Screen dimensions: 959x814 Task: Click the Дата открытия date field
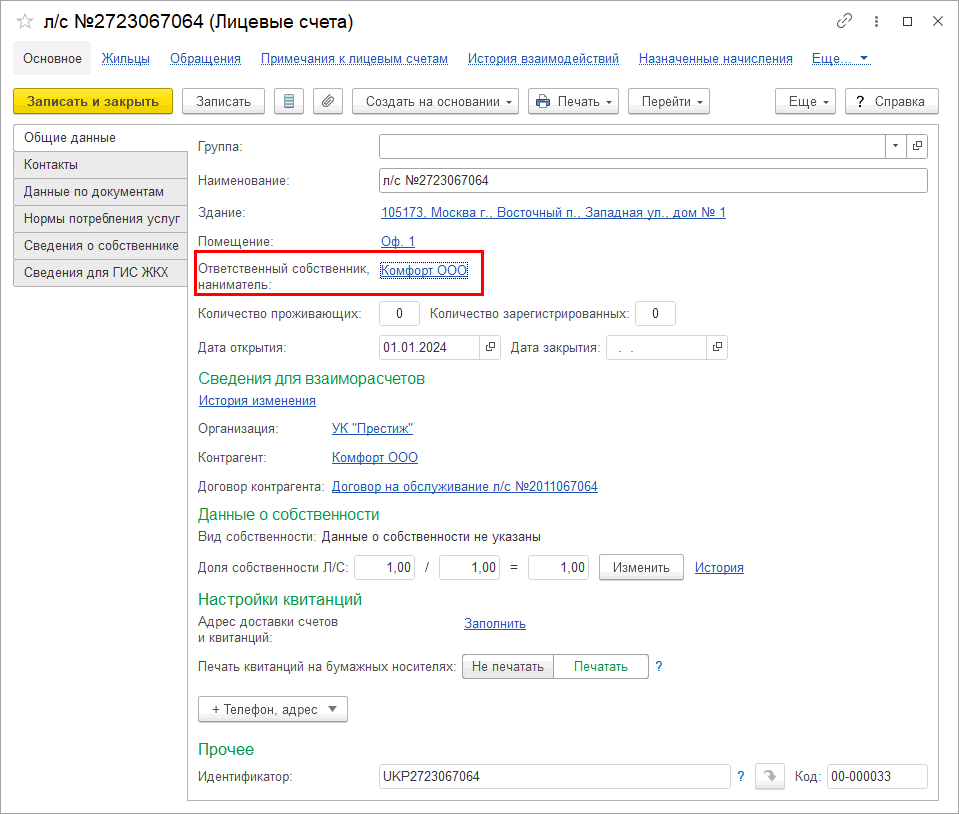[x=429, y=347]
